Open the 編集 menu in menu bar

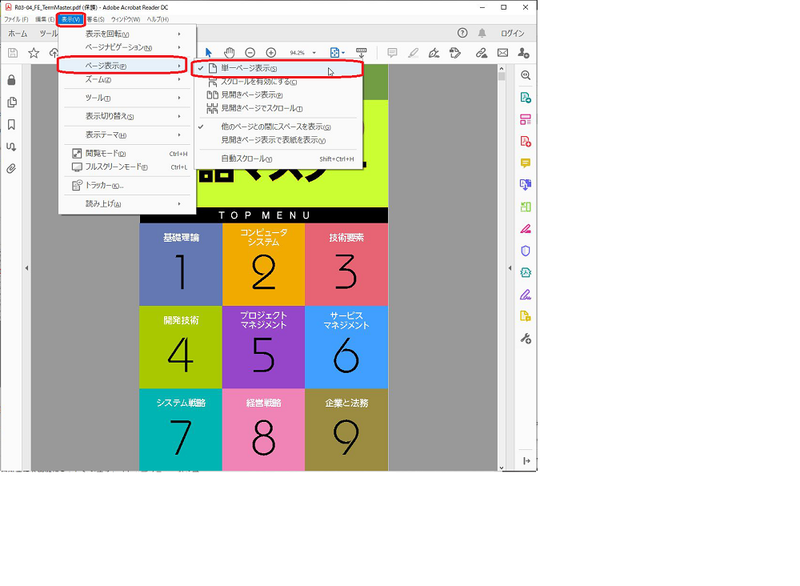44,19
